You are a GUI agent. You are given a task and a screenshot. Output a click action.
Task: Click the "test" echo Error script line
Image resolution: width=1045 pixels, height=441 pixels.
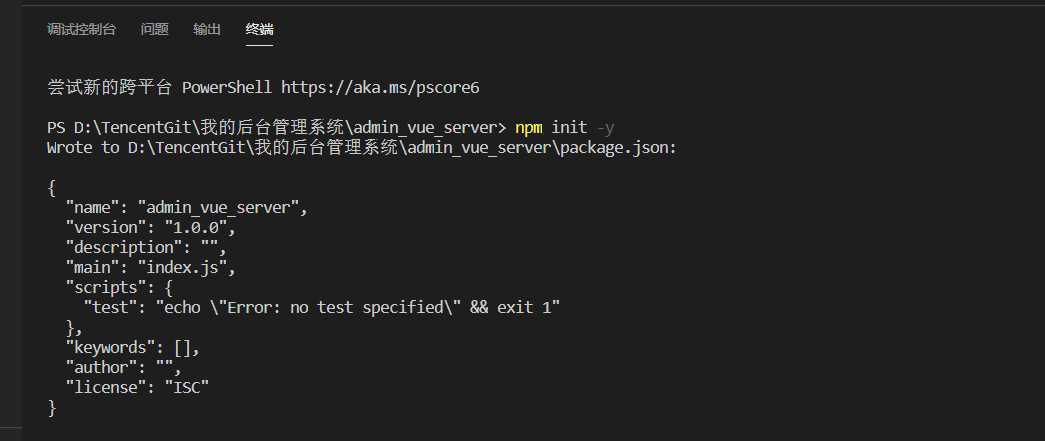point(321,307)
